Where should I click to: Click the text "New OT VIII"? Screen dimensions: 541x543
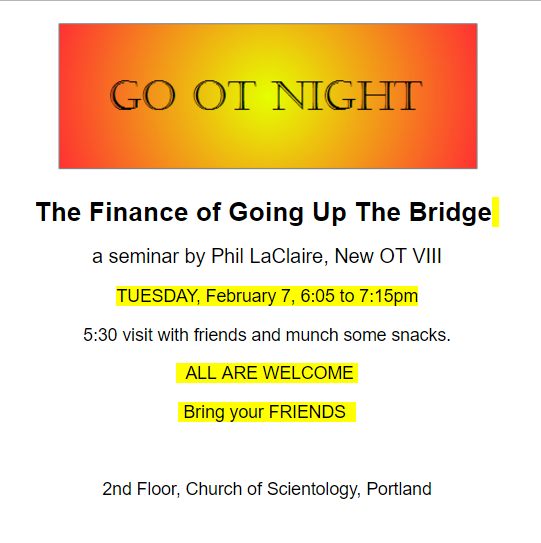388,257
